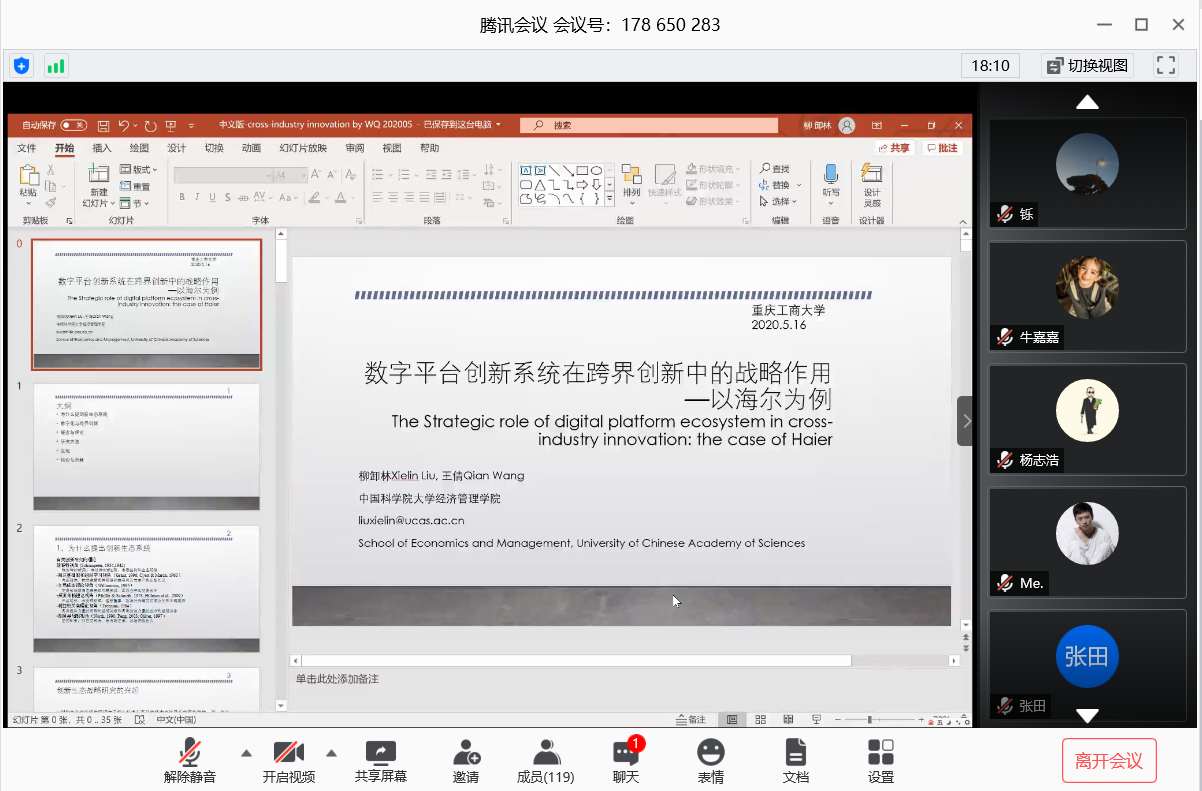Image resolution: width=1202 pixels, height=791 pixels.
Task: Open the Documents (文档) icon
Action: coord(795,753)
